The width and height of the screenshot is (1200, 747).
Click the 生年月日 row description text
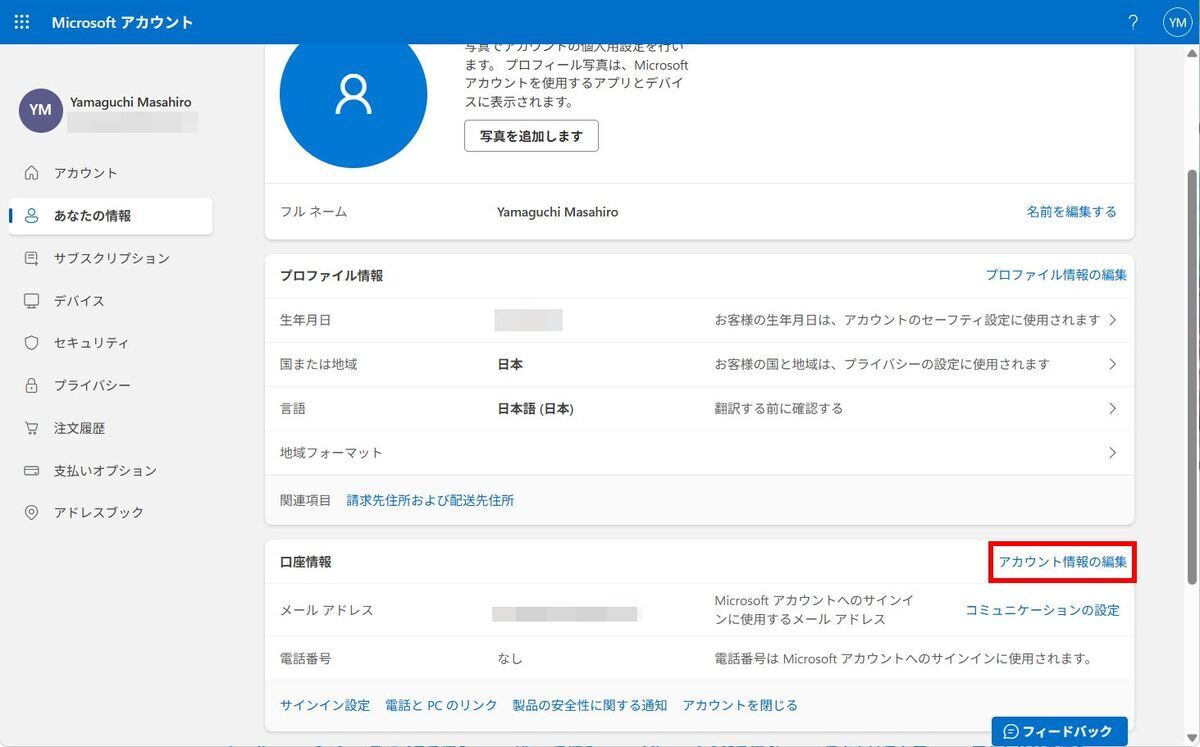(x=907, y=320)
